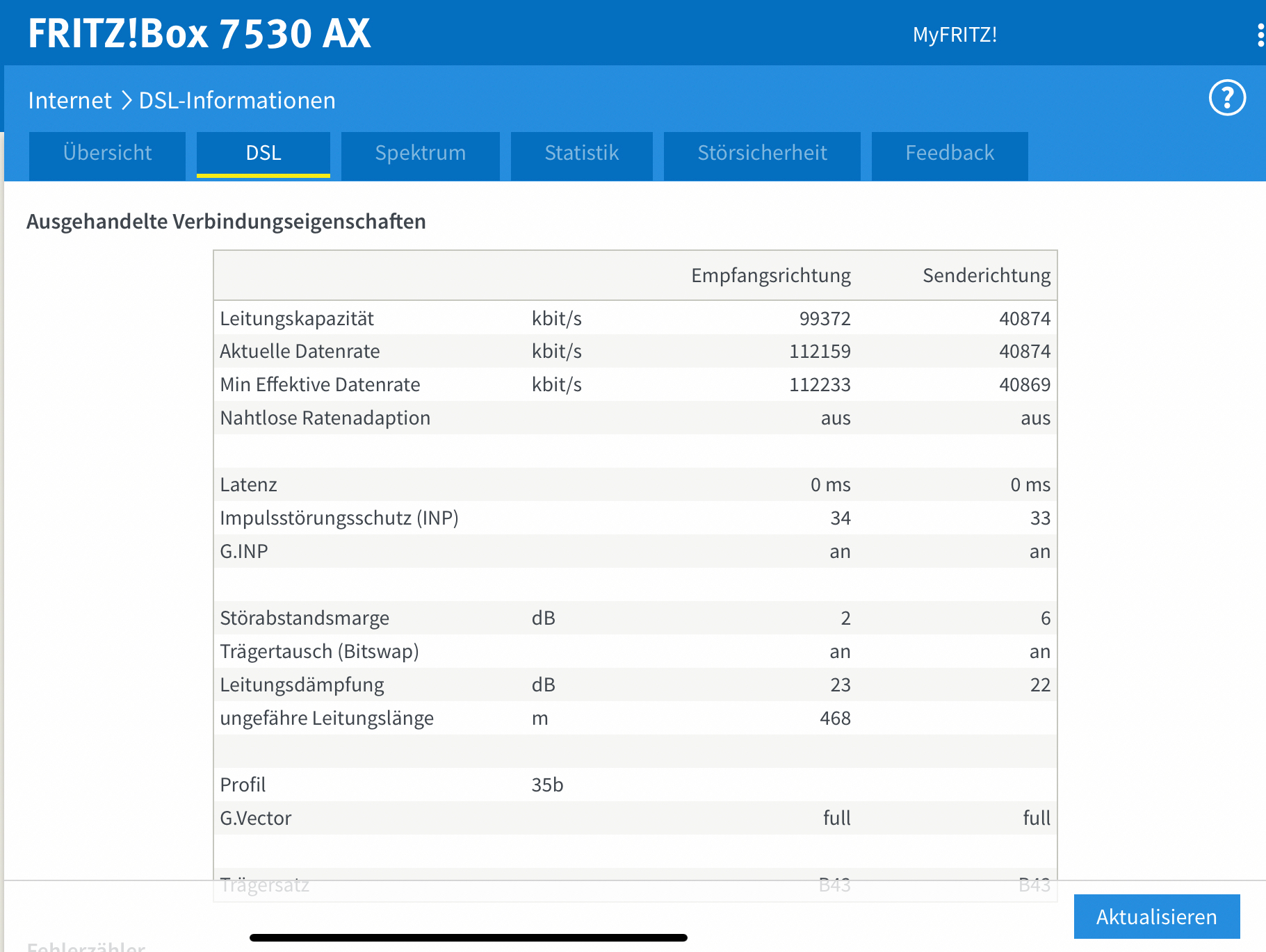Open the three-dot menu next to MyFRITZ!
Viewport: 1266px width, 952px height.
tap(1260, 35)
